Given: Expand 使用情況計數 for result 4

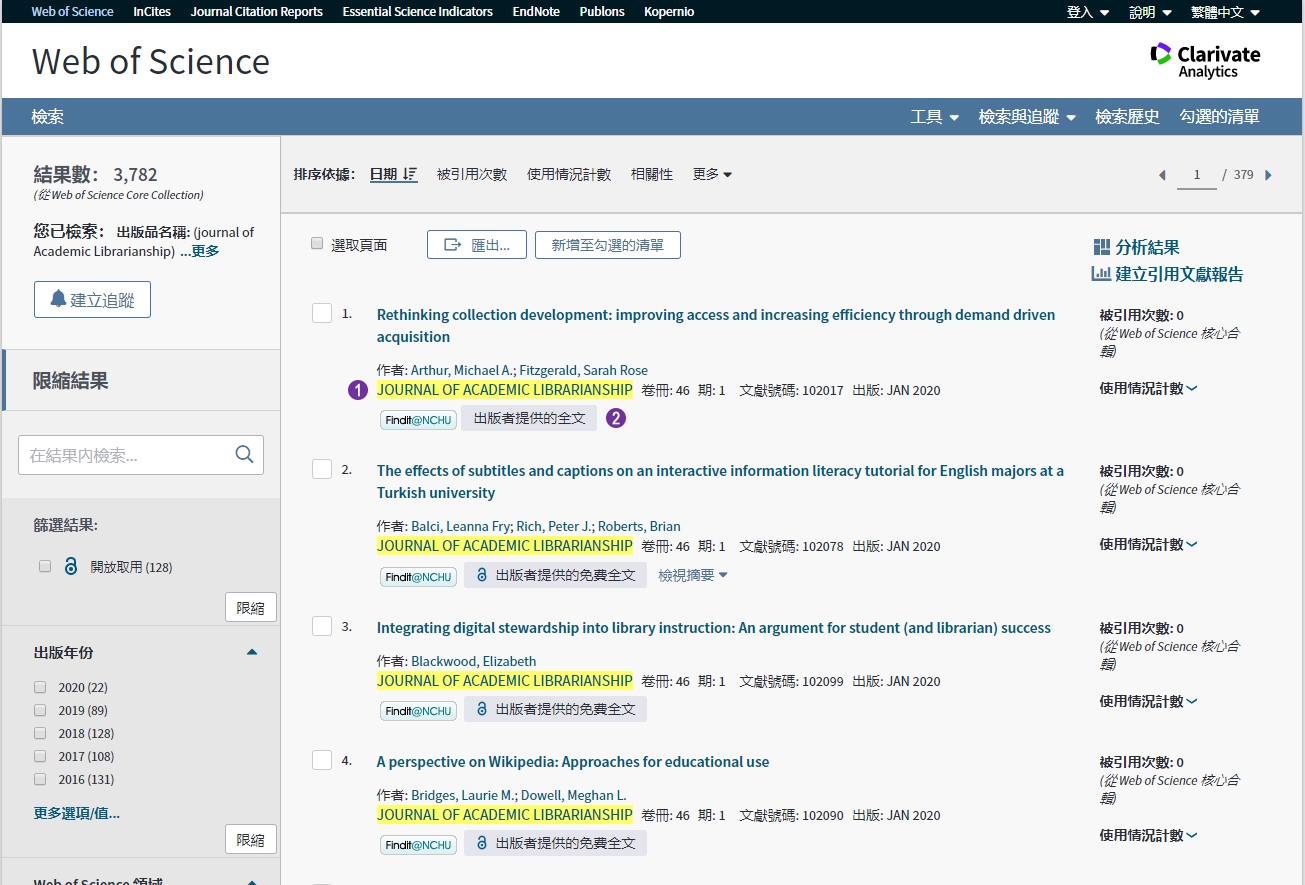Looking at the screenshot, I should tap(1148, 835).
